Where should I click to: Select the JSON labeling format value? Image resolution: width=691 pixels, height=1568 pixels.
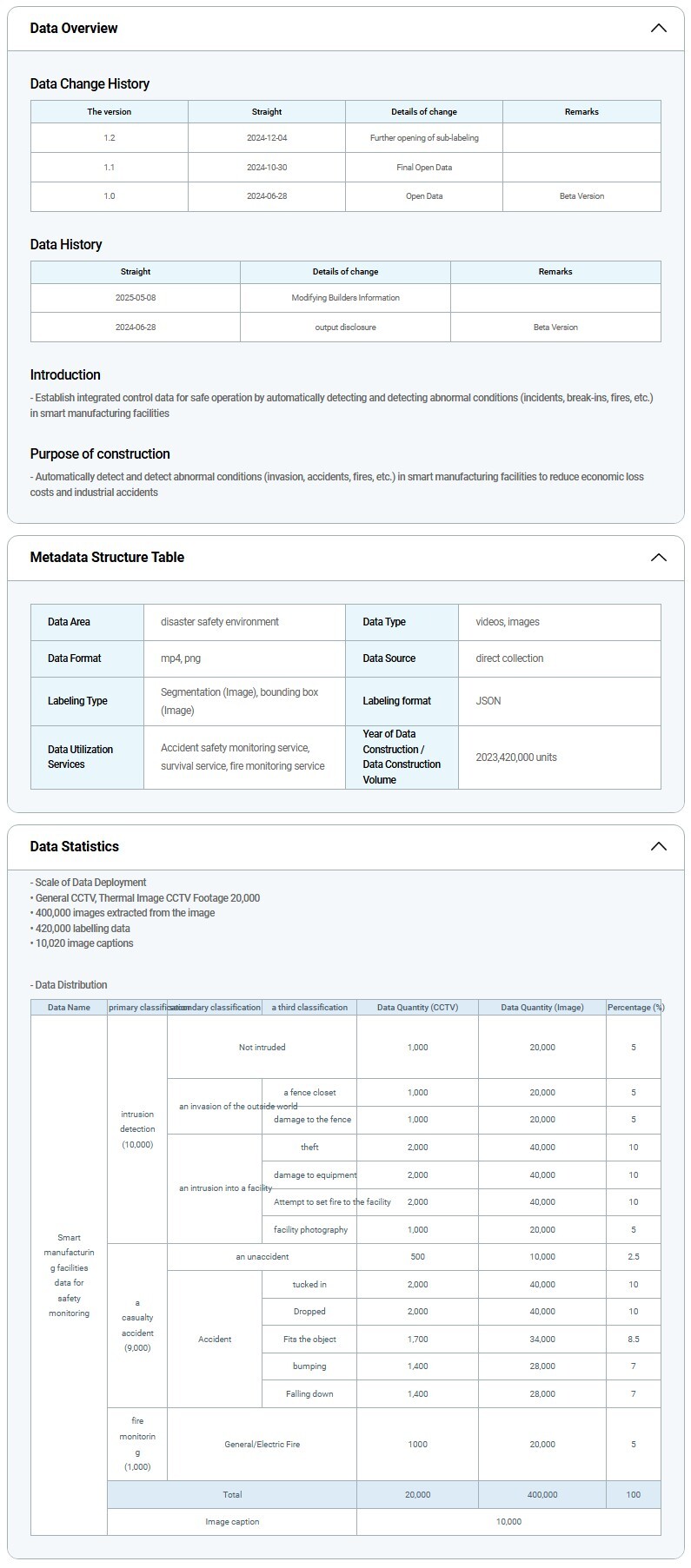[x=488, y=701]
